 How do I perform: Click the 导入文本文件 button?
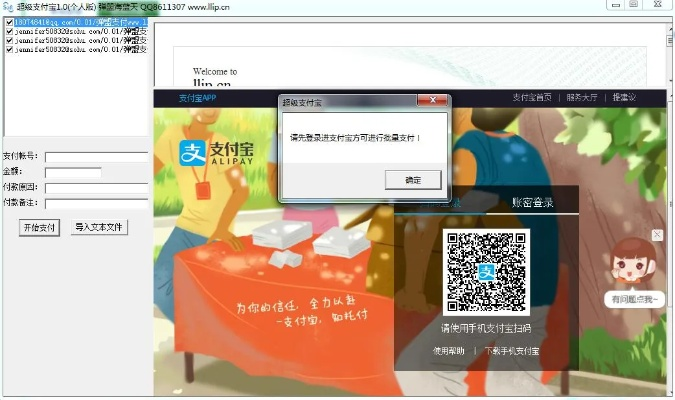[x=99, y=228]
